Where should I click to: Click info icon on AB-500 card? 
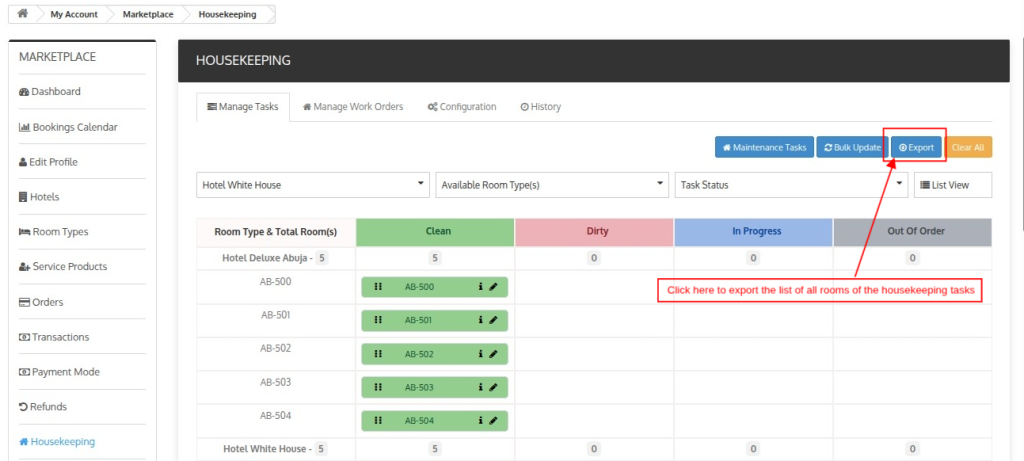[x=480, y=286]
